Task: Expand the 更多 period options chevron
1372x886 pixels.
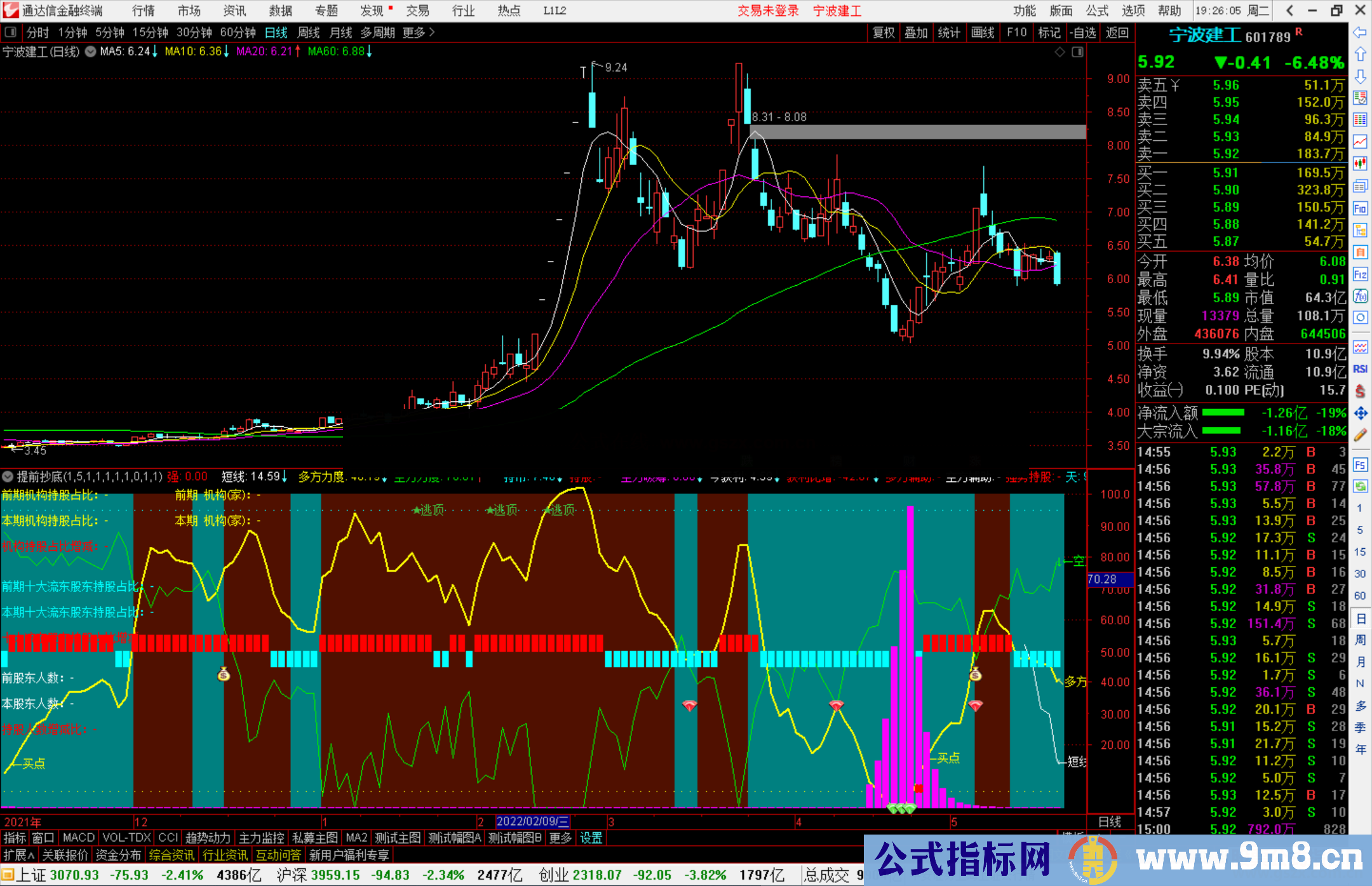Action: (x=432, y=32)
